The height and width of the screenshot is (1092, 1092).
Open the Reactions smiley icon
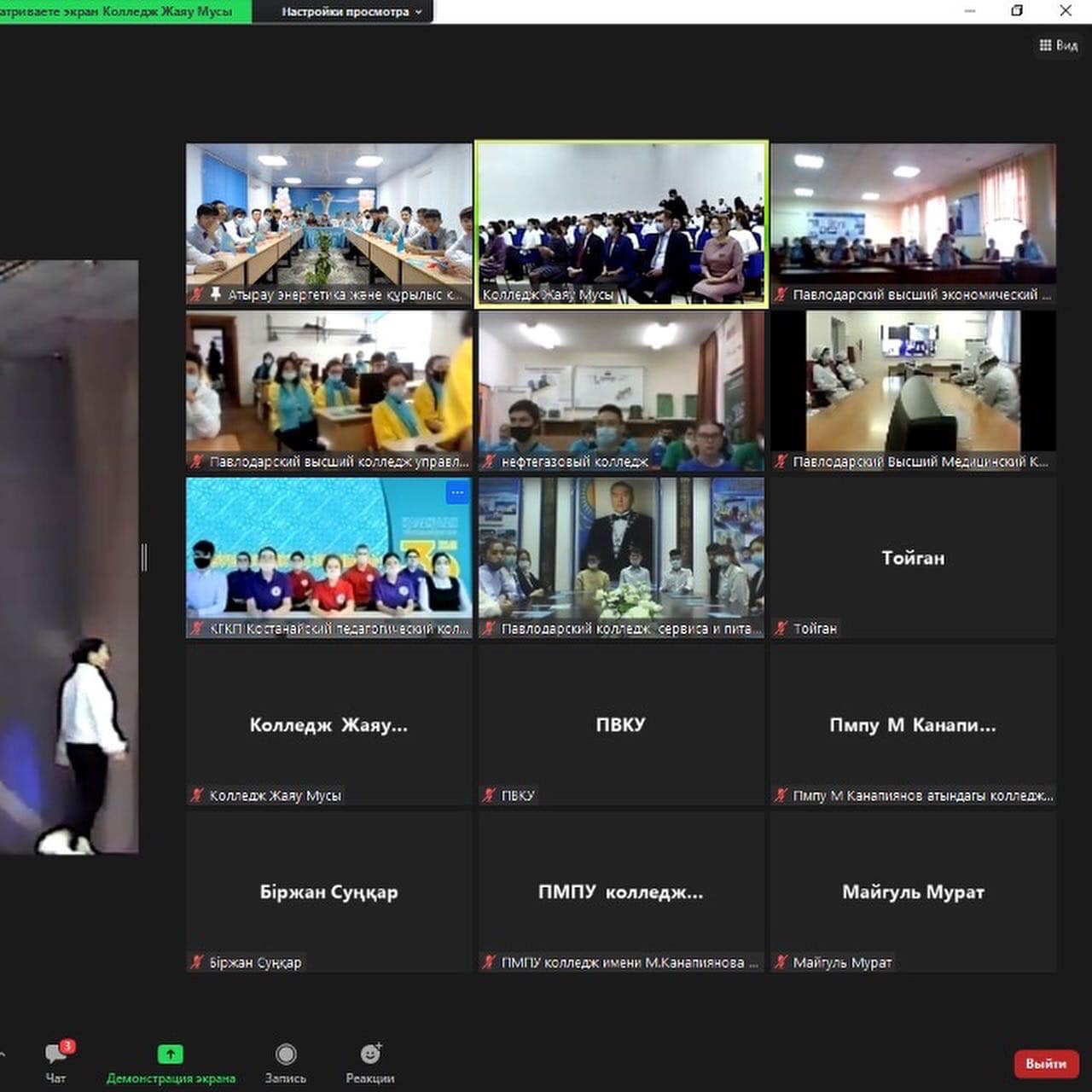tap(370, 1054)
